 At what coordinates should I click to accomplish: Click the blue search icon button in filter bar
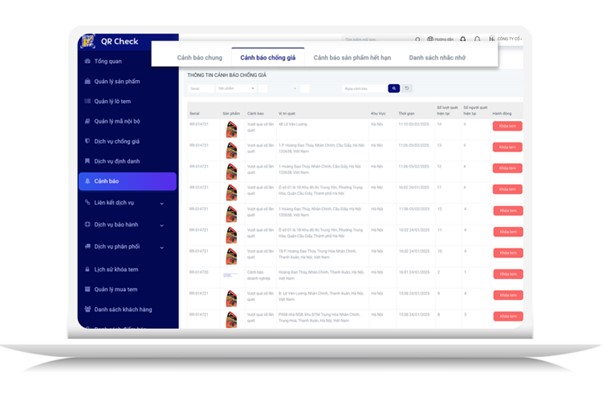[x=395, y=89]
